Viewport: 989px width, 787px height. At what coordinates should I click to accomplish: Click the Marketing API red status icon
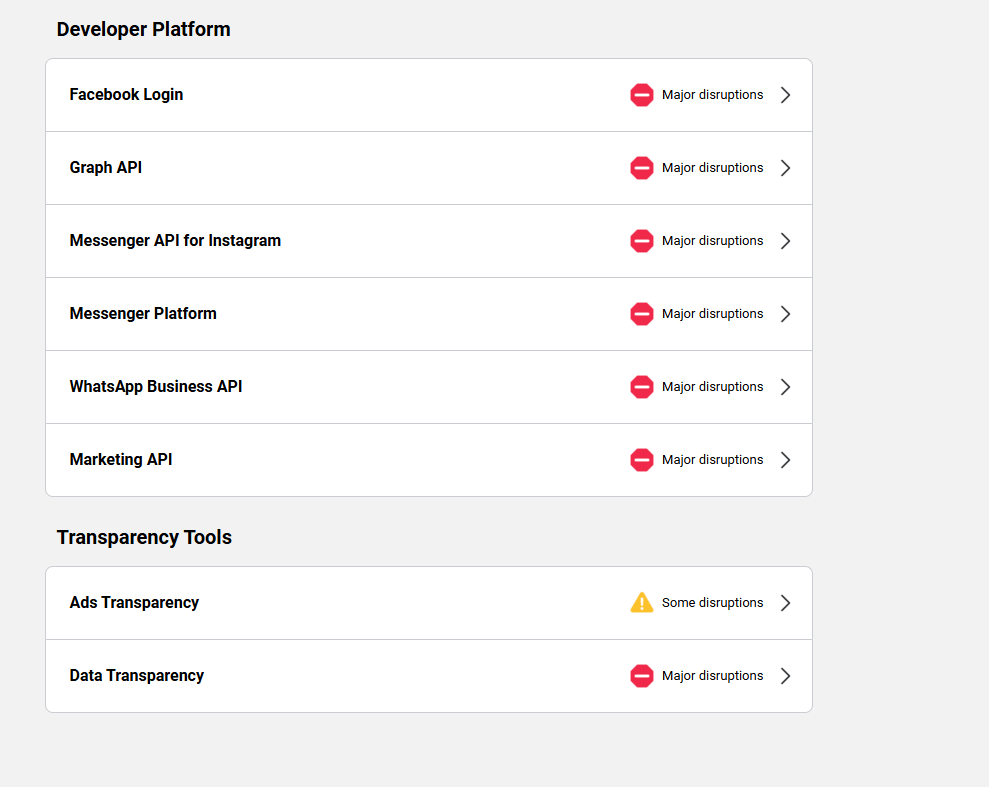tap(641, 460)
